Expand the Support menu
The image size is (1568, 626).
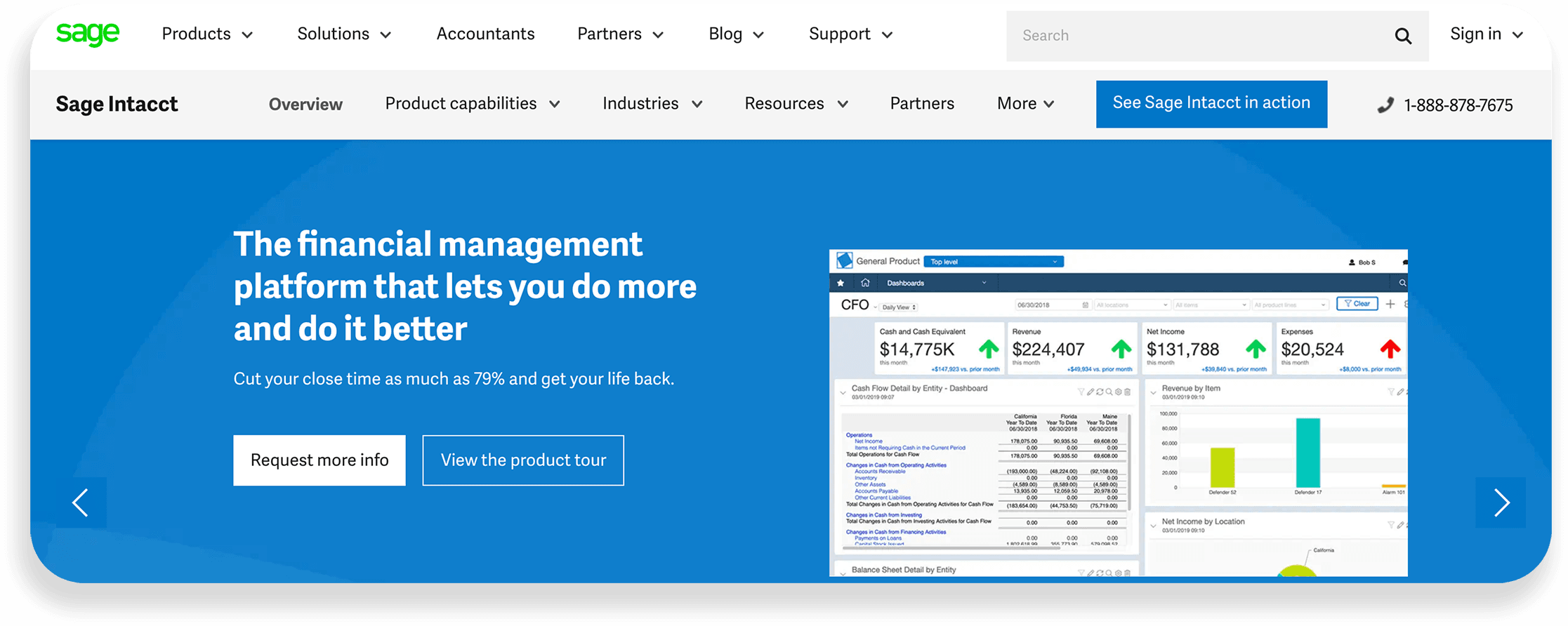click(850, 34)
